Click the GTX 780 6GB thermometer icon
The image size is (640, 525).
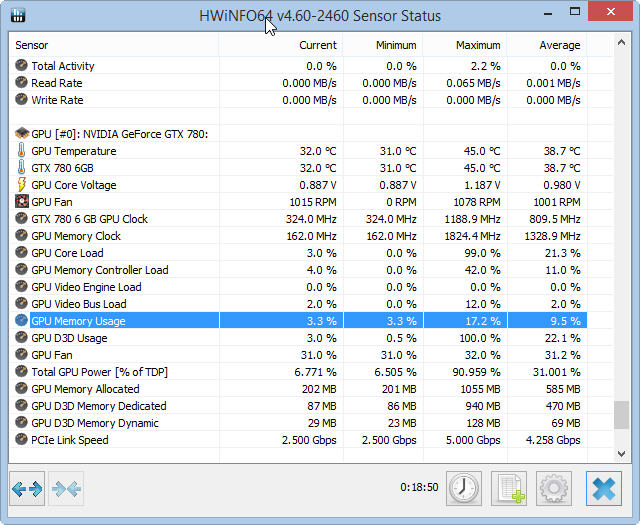point(21,168)
